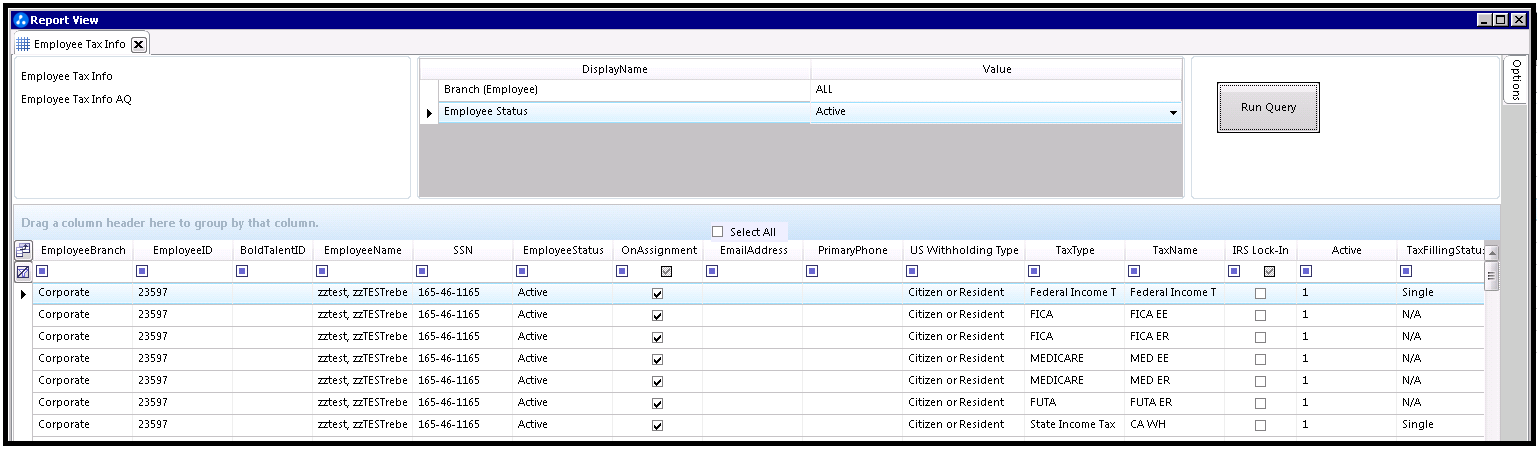Click the Employee Status parameter name cell
The height and width of the screenshot is (450, 1539).
(624, 112)
